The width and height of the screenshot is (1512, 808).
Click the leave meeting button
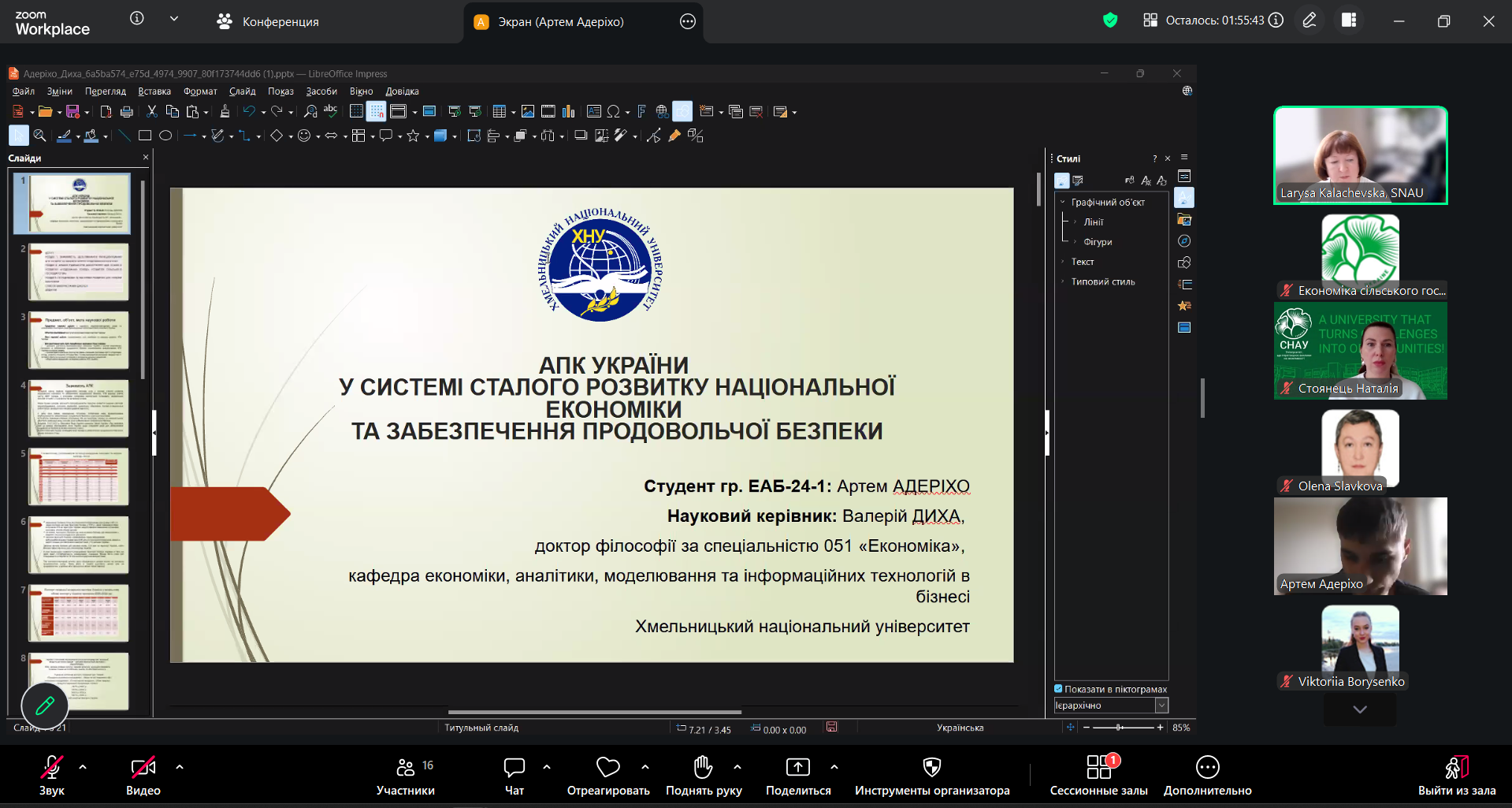1456,776
